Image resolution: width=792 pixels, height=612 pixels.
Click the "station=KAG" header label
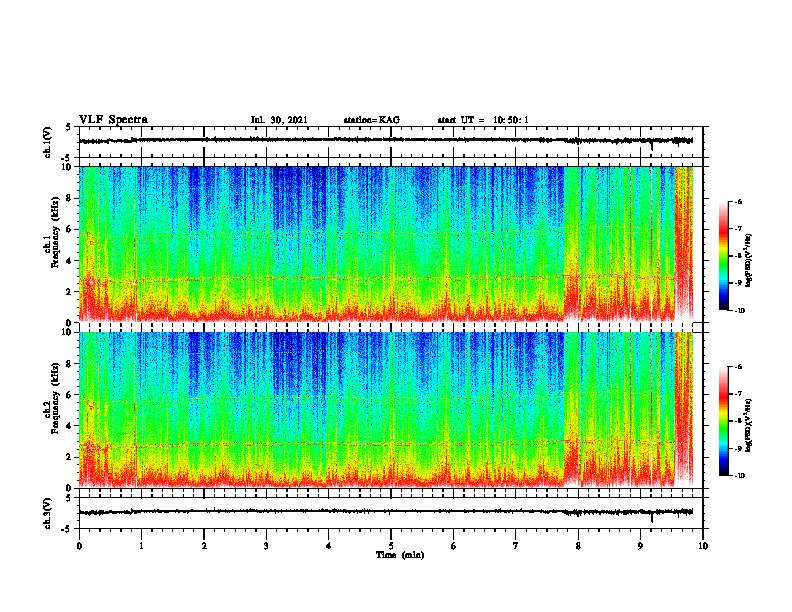coord(371,120)
